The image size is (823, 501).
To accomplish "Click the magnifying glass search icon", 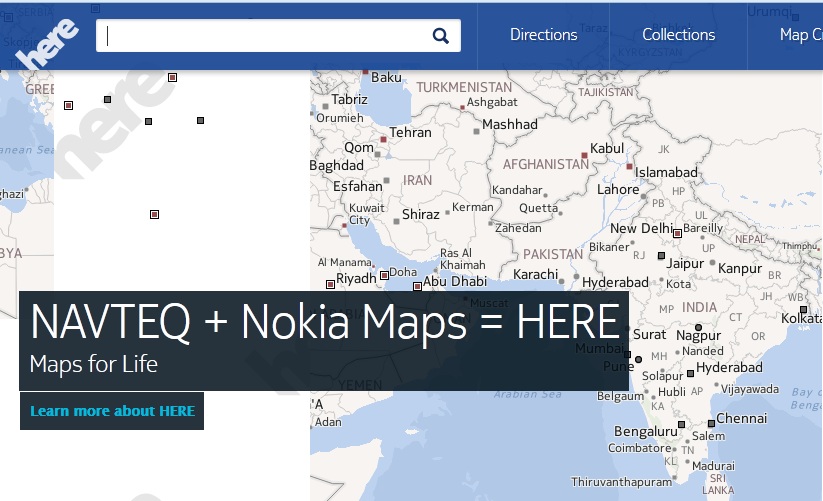I will coord(441,36).
